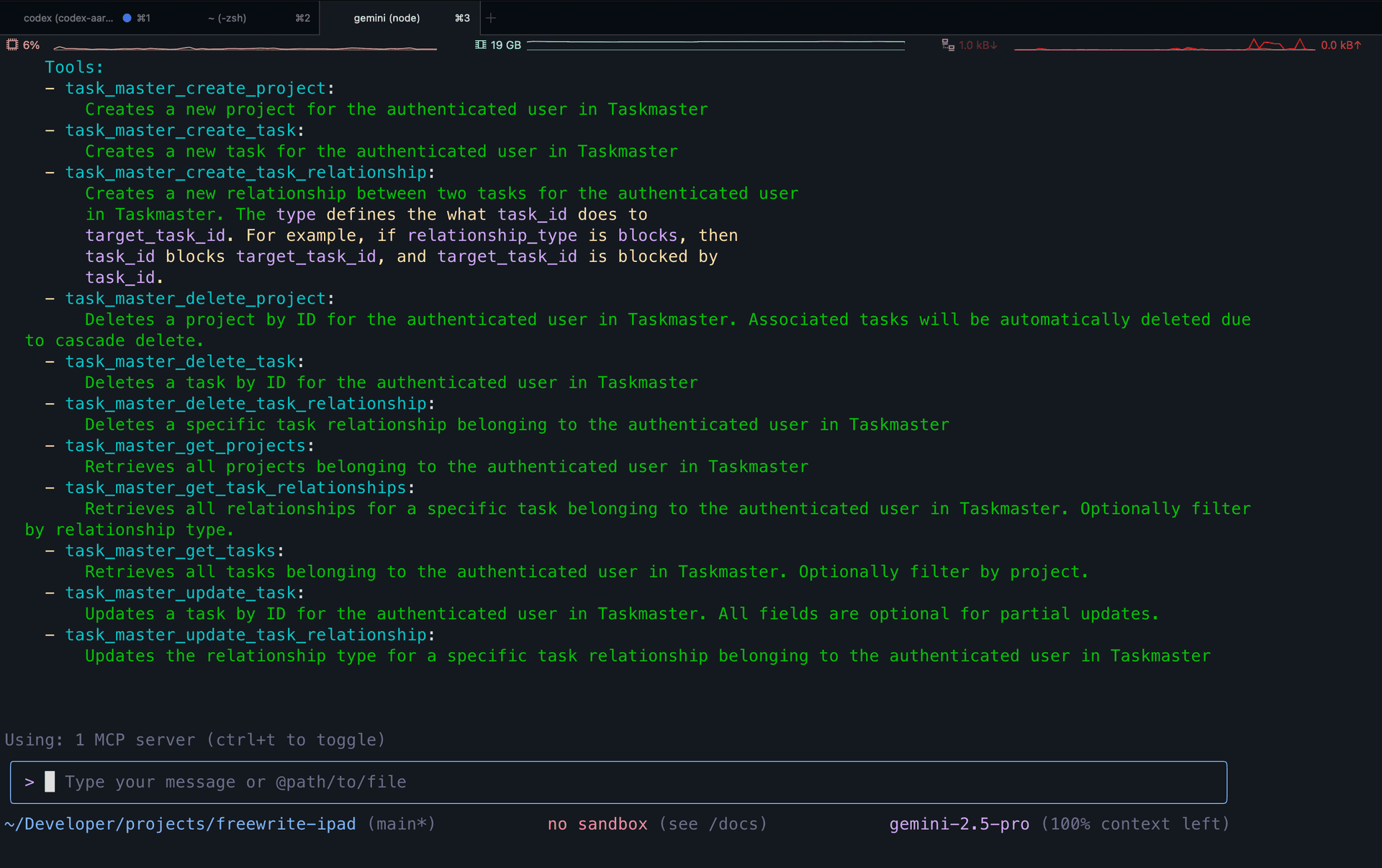Expand the task_master_create_project tool description
This screenshot has width=1382, height=868.
coord(194,87)
